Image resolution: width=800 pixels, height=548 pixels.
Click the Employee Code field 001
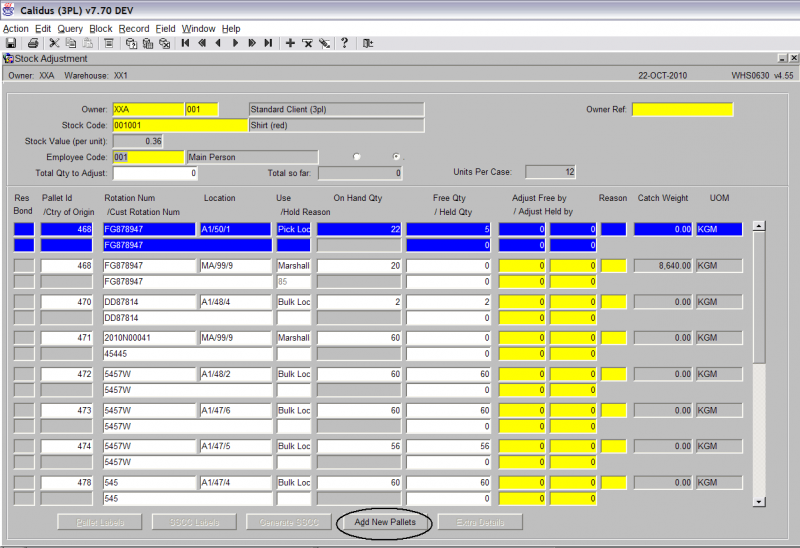pos(148,157)
